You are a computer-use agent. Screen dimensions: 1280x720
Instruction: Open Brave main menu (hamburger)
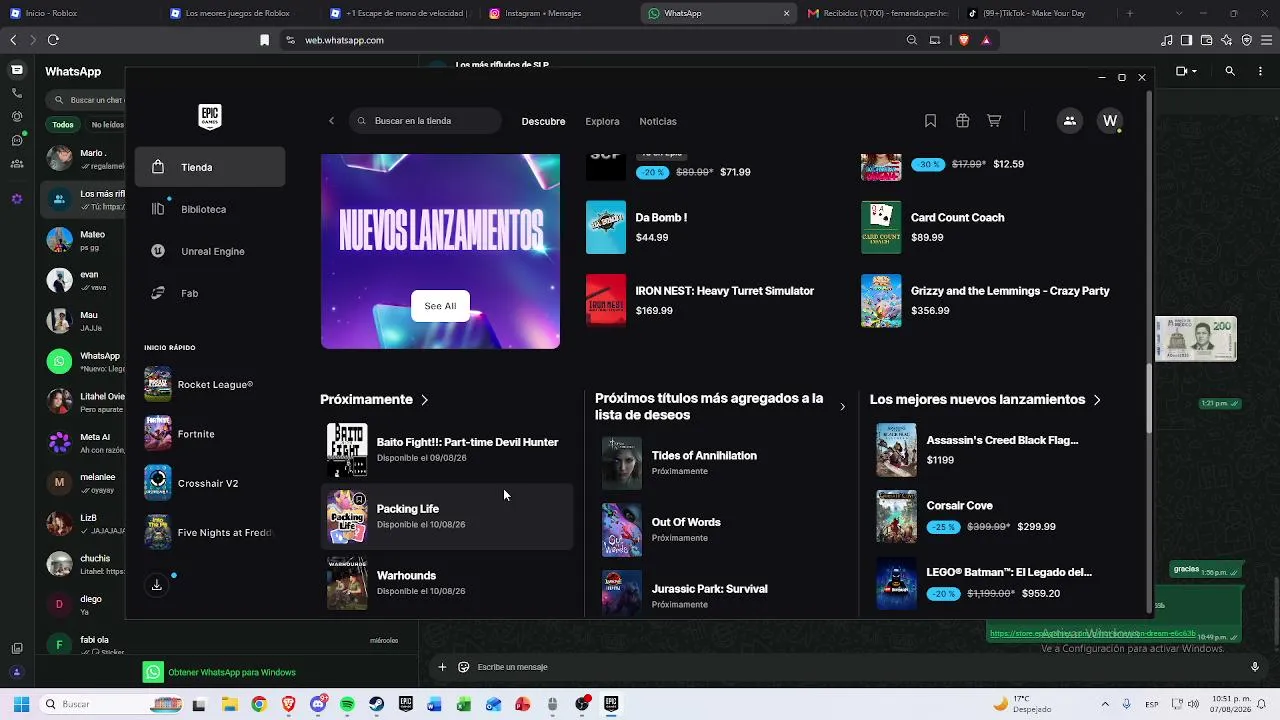[1267, 40]
